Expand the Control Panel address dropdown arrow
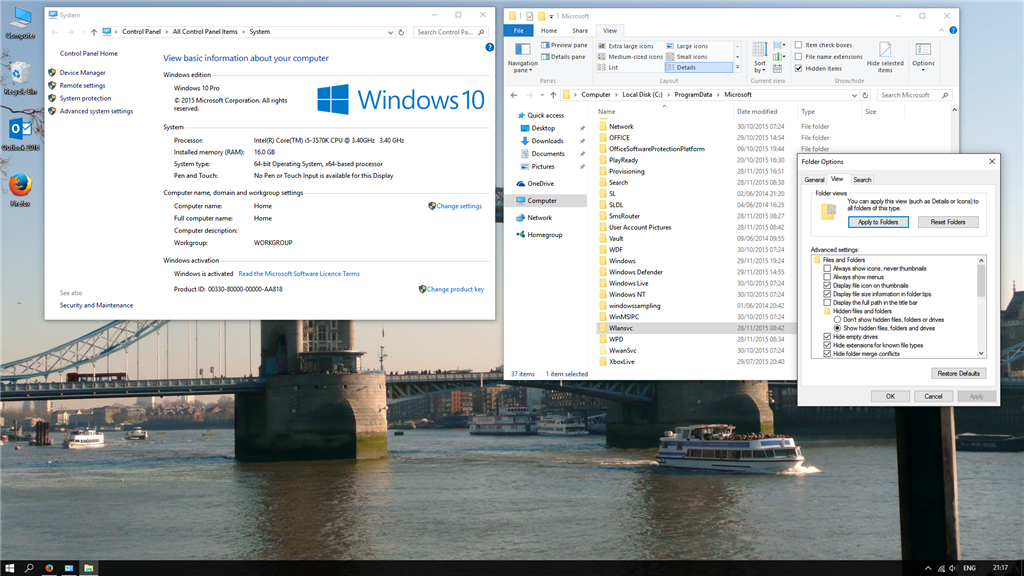This screenshot has width=1024, height=576. pos(391,32)
